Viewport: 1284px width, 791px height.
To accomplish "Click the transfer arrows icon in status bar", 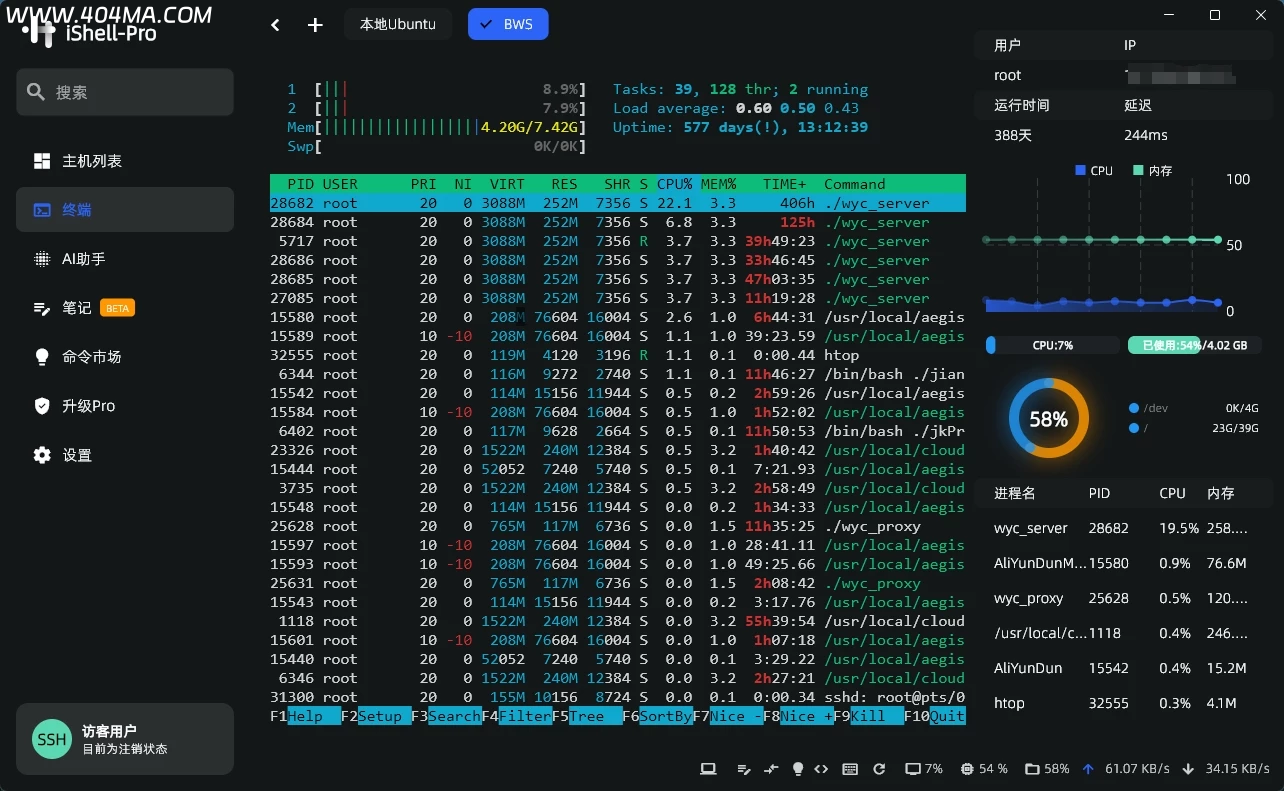I will tap(770, 769).
